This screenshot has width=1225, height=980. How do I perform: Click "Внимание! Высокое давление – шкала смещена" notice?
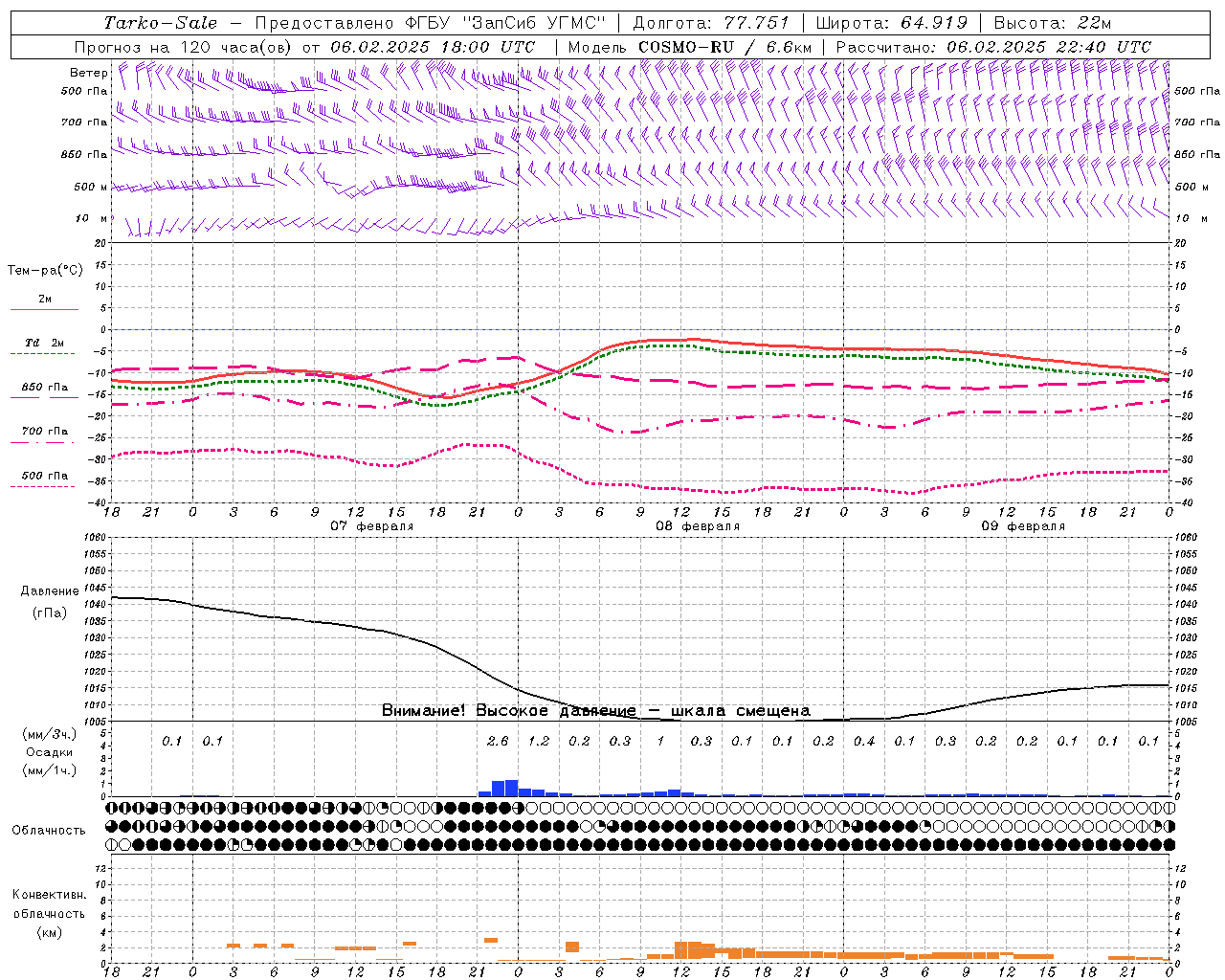[x=595, y=710]
